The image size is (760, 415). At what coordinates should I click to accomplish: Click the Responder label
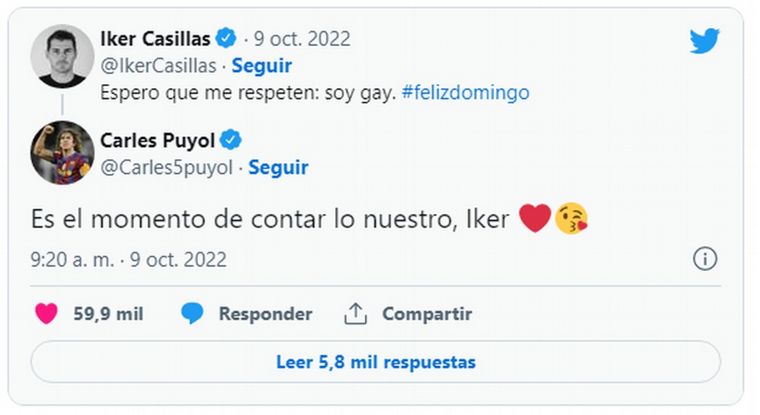click(265, 314)
